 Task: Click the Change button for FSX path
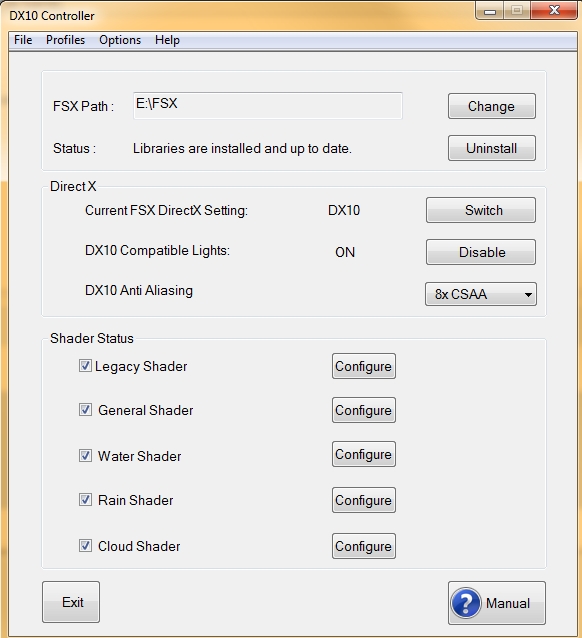(492, 106)
